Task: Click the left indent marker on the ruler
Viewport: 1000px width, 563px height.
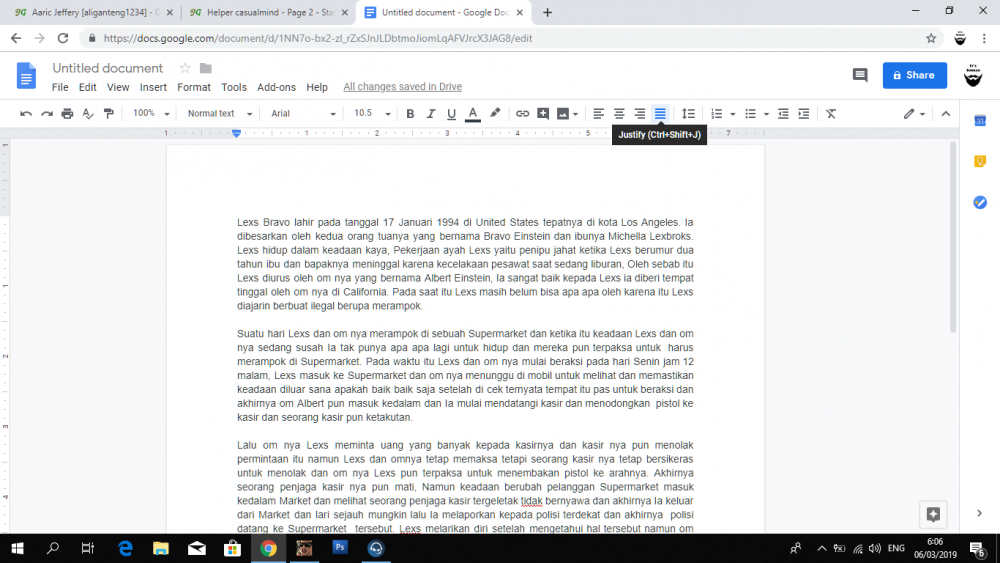Action: pos(236,133)
